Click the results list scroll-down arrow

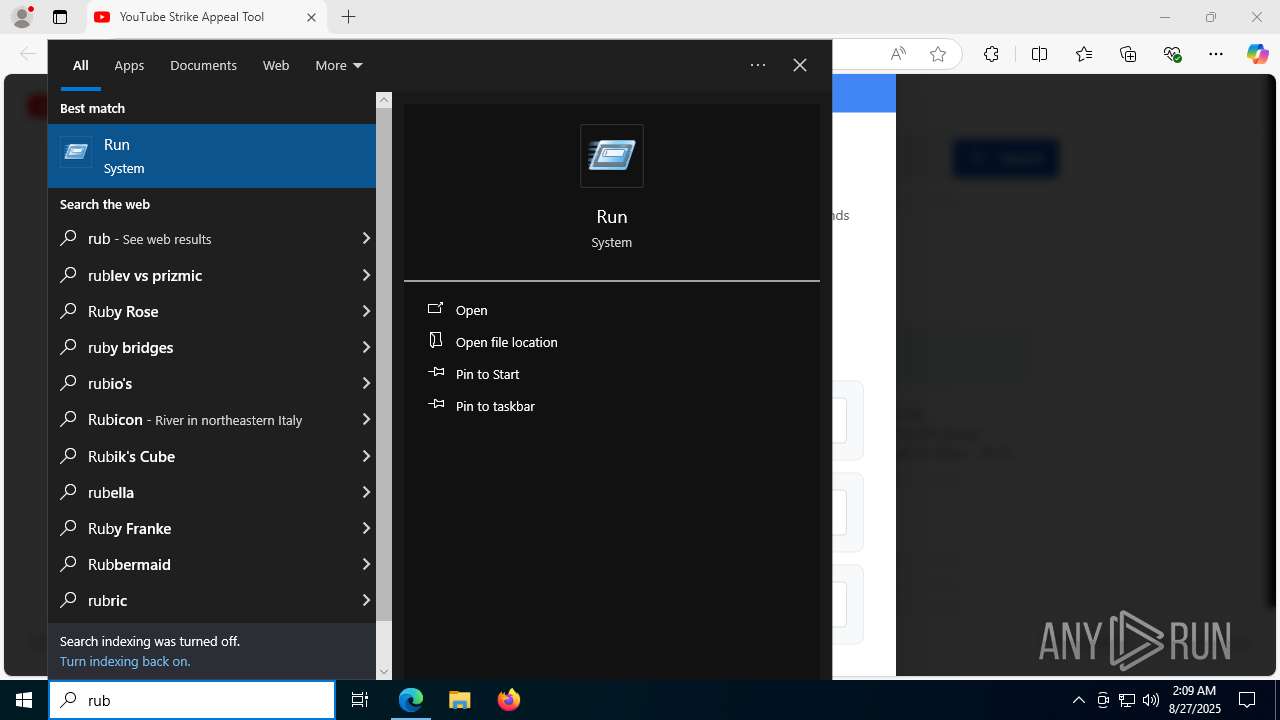point(384,672)
